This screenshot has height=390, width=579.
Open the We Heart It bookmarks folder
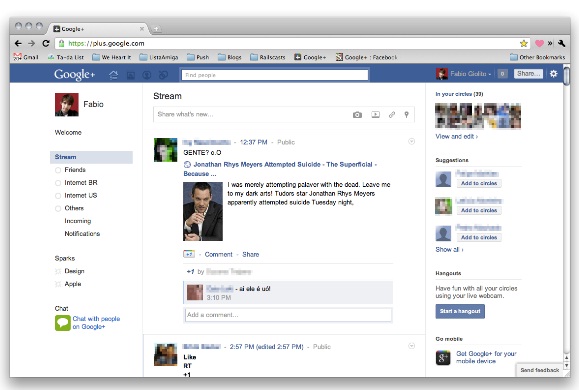[112, 57]
